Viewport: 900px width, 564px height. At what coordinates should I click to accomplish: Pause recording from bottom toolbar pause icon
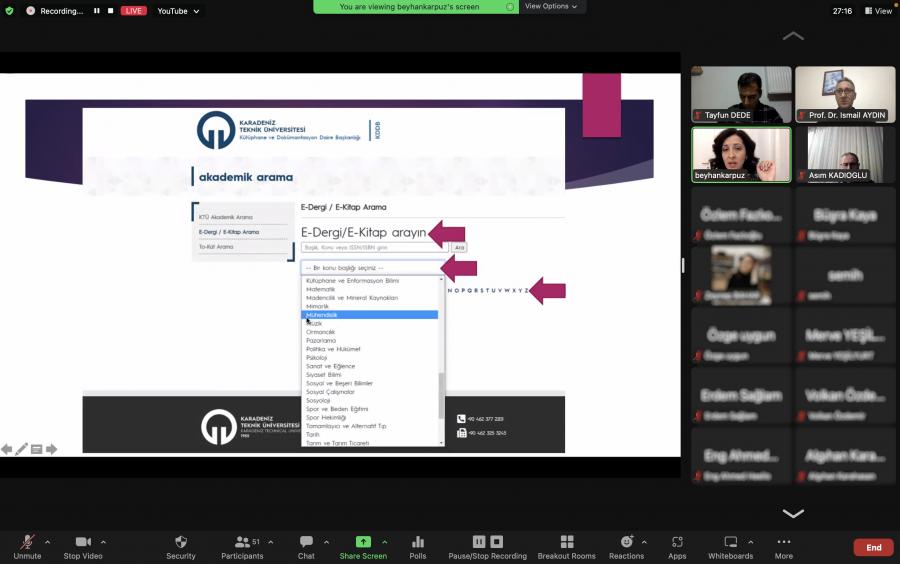click(479, 542)
